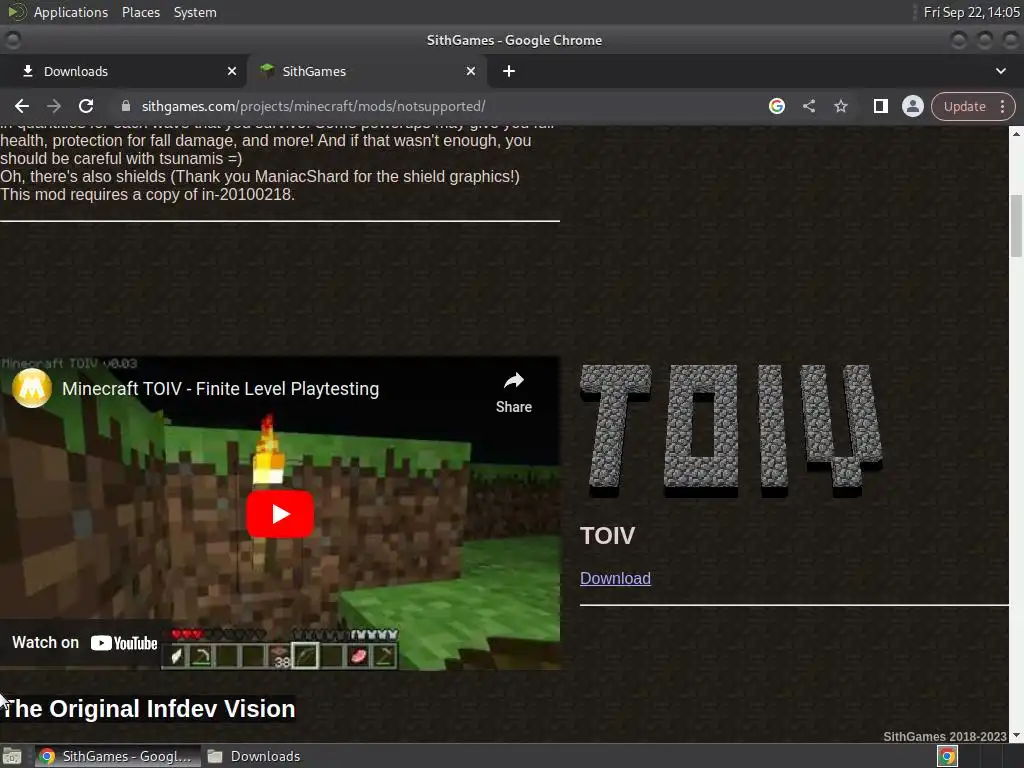Image resolution: width=1024 pixels, height=768 pixels.
Task: Open the video channel avatar
Action: pos(31,389)
